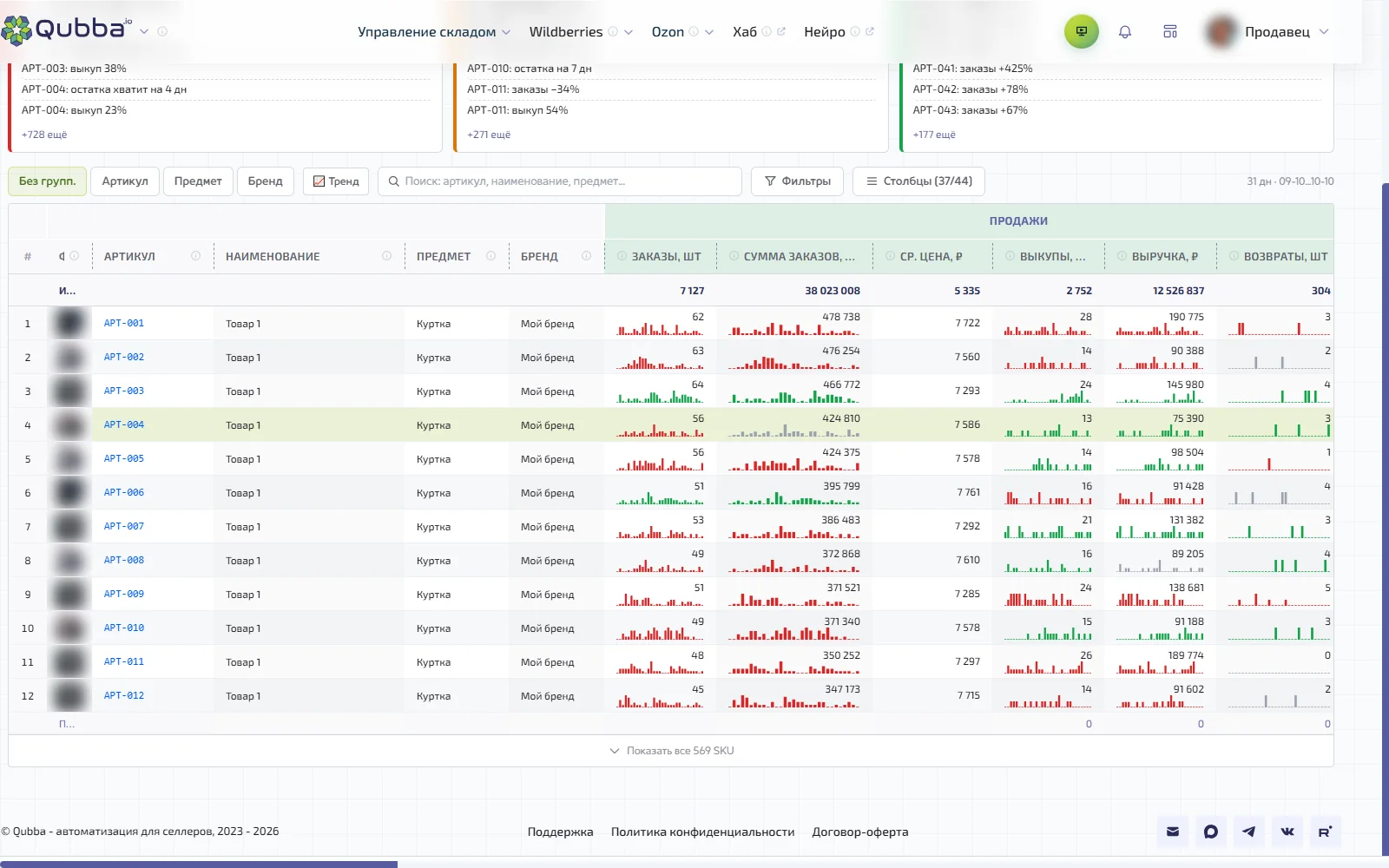Click the green monitor icon button

point(1082,31)
